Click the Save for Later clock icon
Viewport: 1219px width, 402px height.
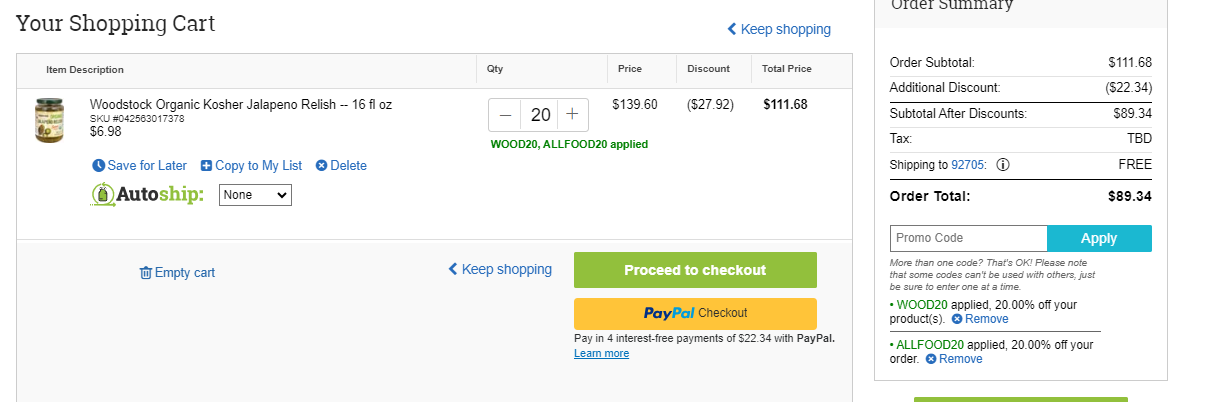(x=98, y=166)
